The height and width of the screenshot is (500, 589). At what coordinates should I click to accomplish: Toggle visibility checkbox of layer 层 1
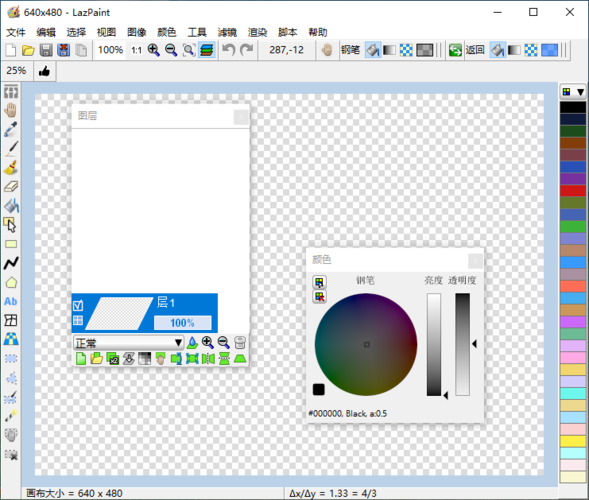click(x=78, y=305)
